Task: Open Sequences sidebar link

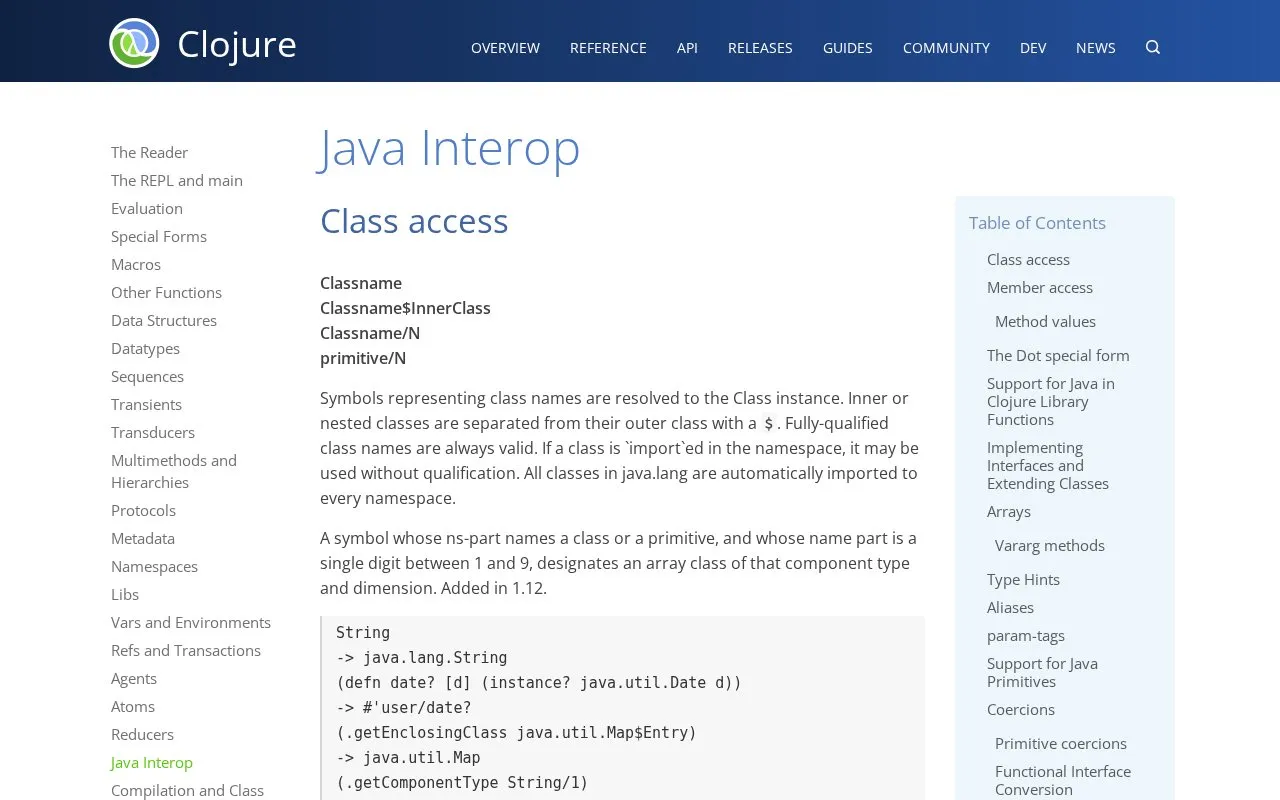Action: coord(147,376)
